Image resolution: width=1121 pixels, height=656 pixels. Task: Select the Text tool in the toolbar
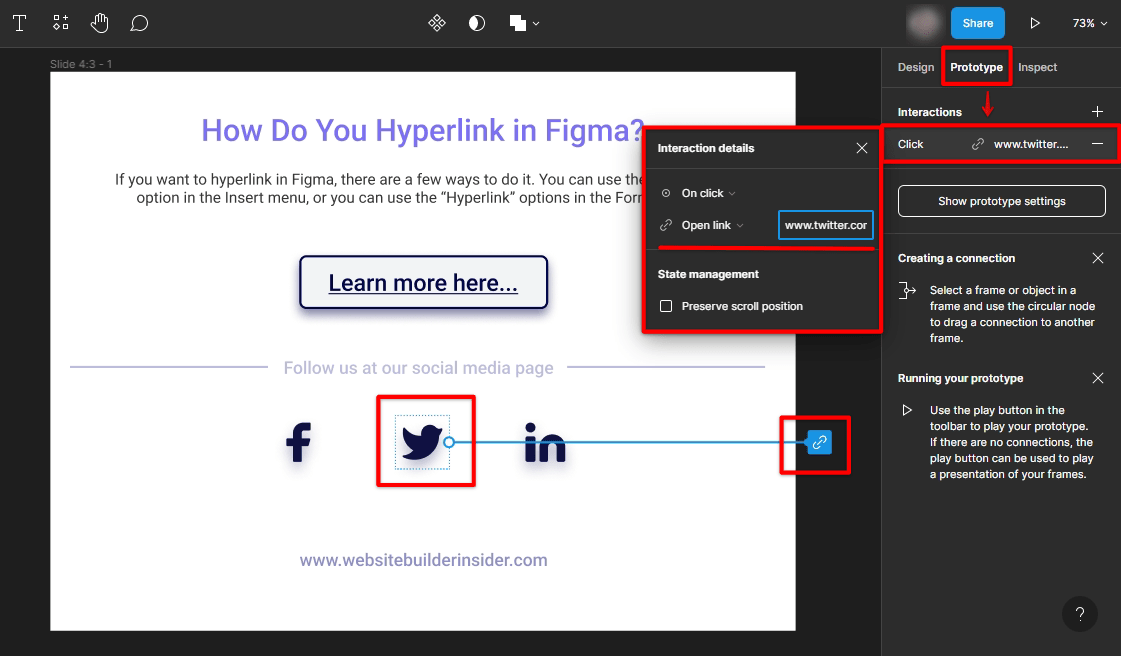pos(19,22)
